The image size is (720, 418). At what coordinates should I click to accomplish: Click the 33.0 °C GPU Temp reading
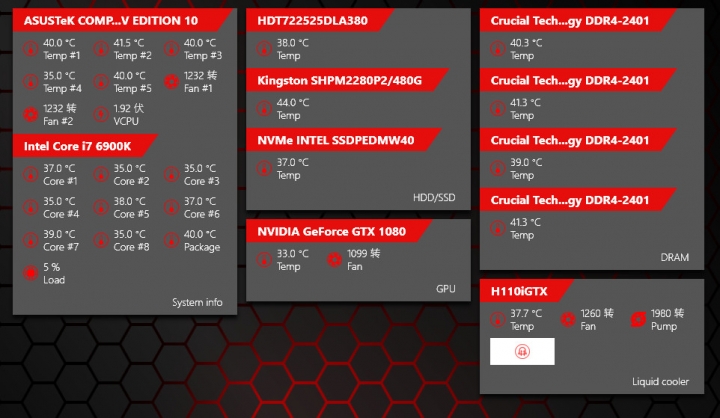(293, 254)
